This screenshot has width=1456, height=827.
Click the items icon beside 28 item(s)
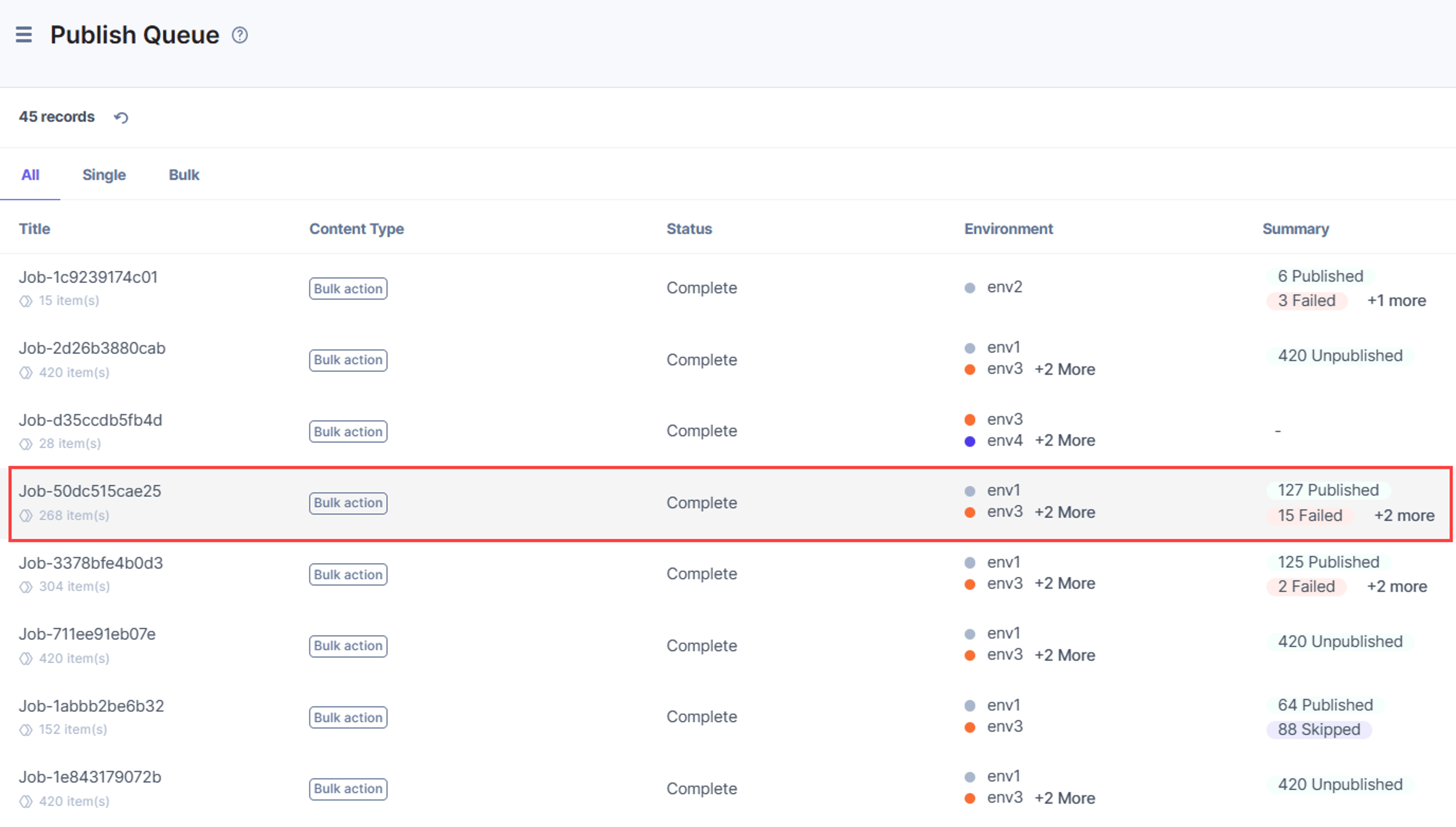(x=25, y=444)
